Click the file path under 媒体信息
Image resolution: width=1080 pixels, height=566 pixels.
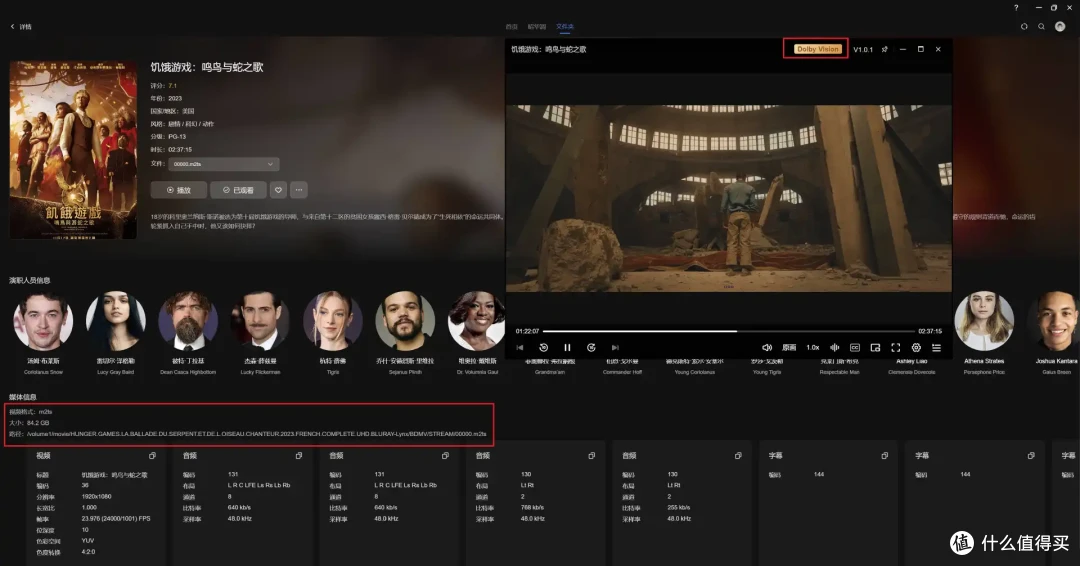pos(256,434)
